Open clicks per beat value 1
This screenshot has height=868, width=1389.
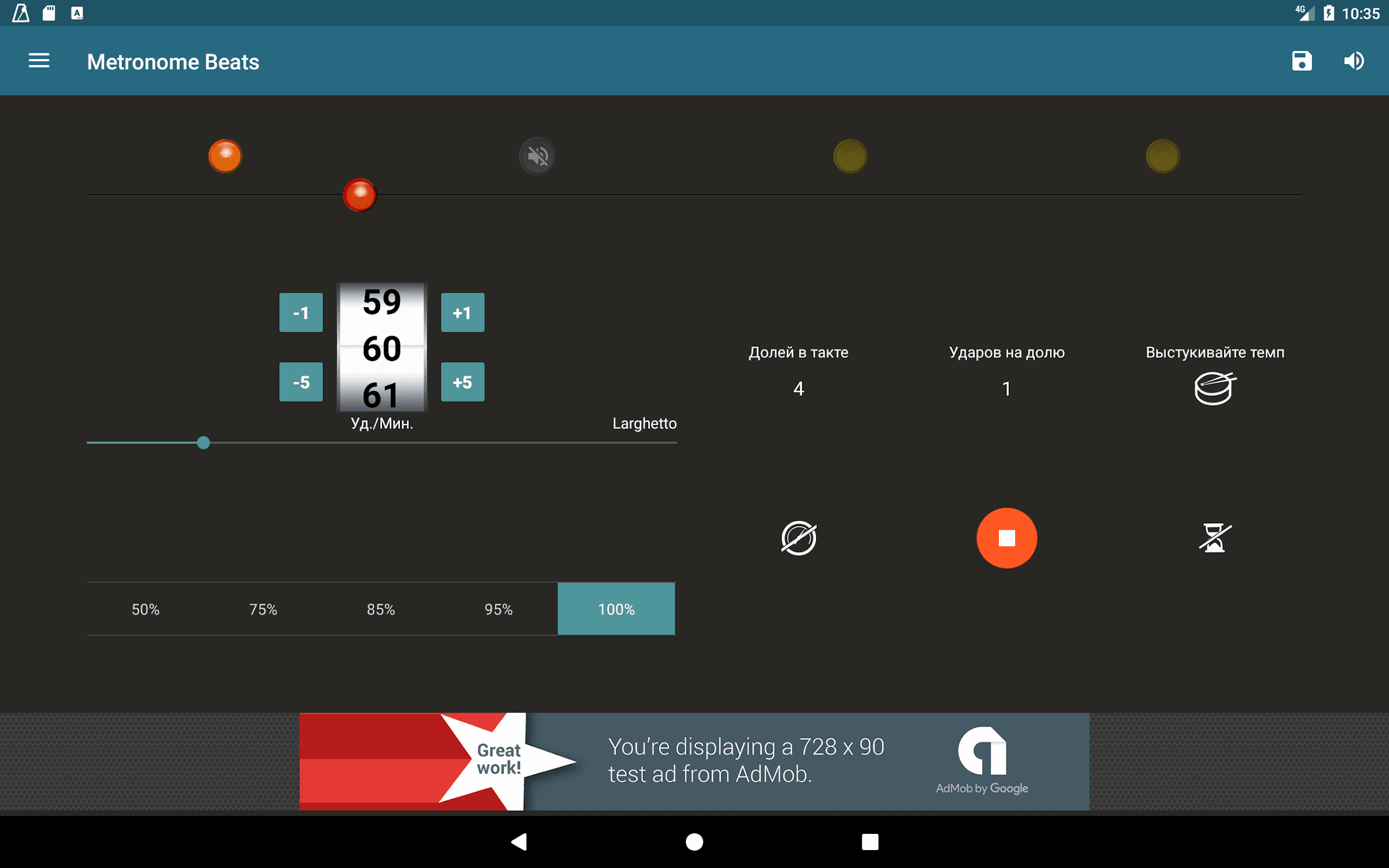1006,389
